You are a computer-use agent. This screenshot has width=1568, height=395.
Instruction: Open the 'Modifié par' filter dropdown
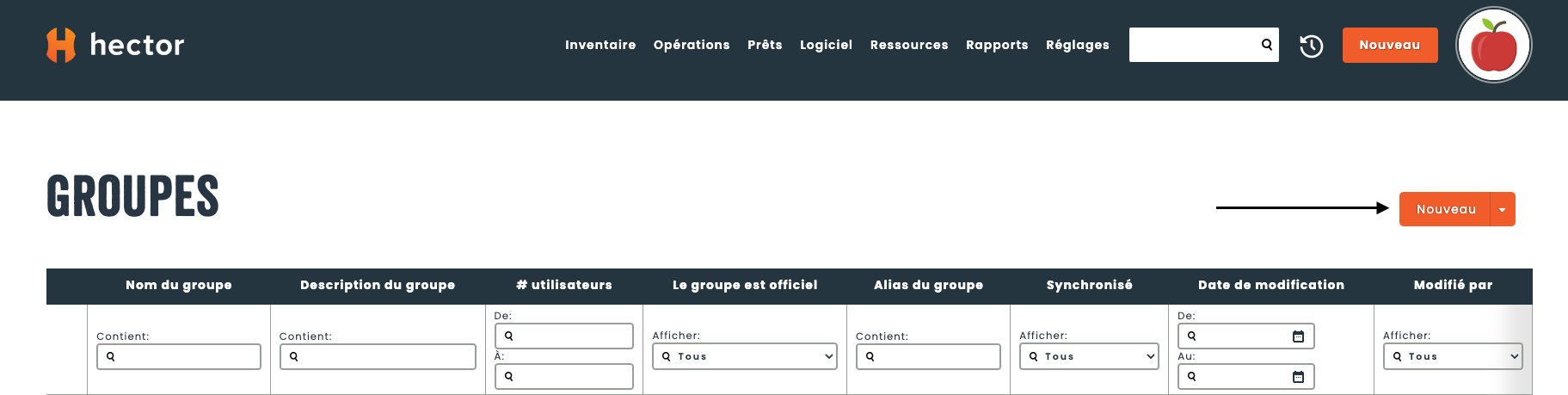coord(1452,356)
